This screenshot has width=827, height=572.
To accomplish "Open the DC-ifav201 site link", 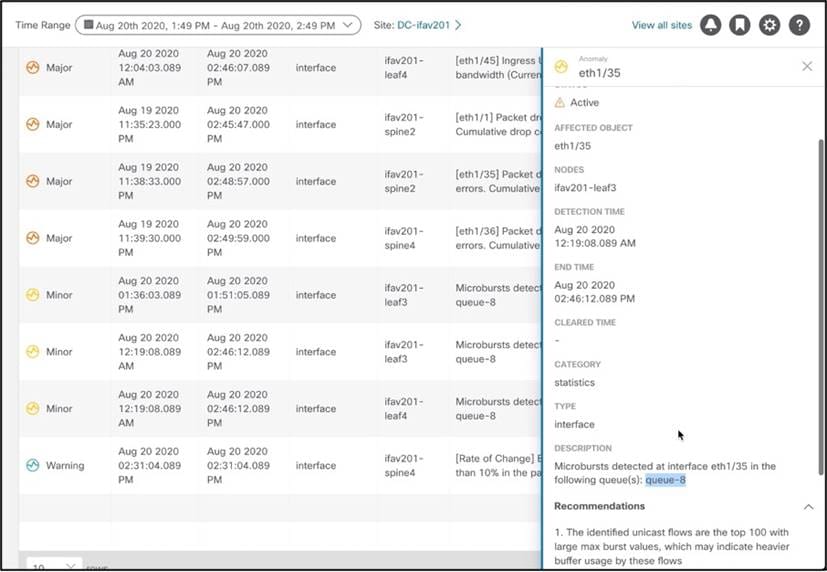I will tap(423, 25).
